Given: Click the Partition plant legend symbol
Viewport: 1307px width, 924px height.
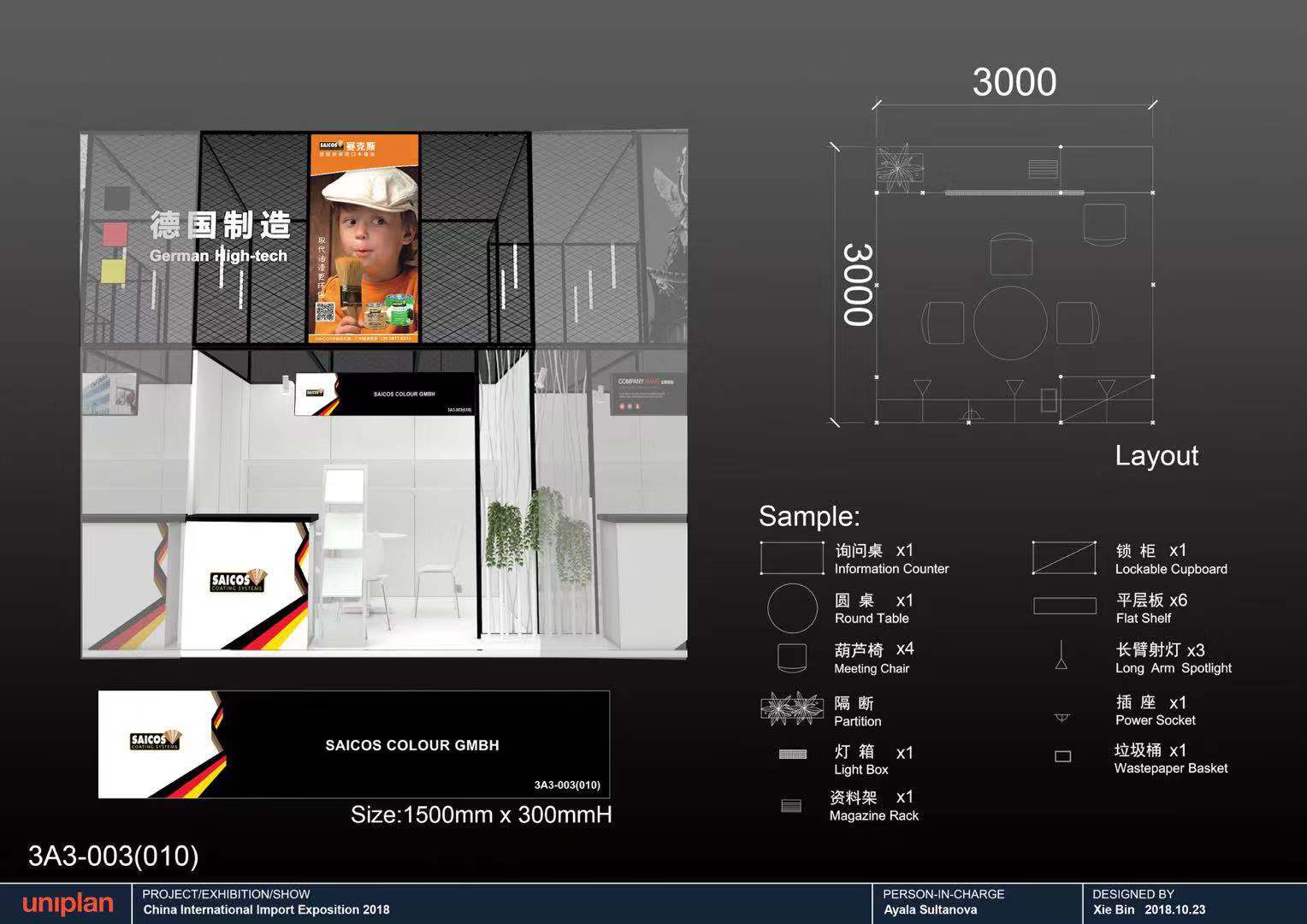Looking at the screenshot, I should pos(792,708).
